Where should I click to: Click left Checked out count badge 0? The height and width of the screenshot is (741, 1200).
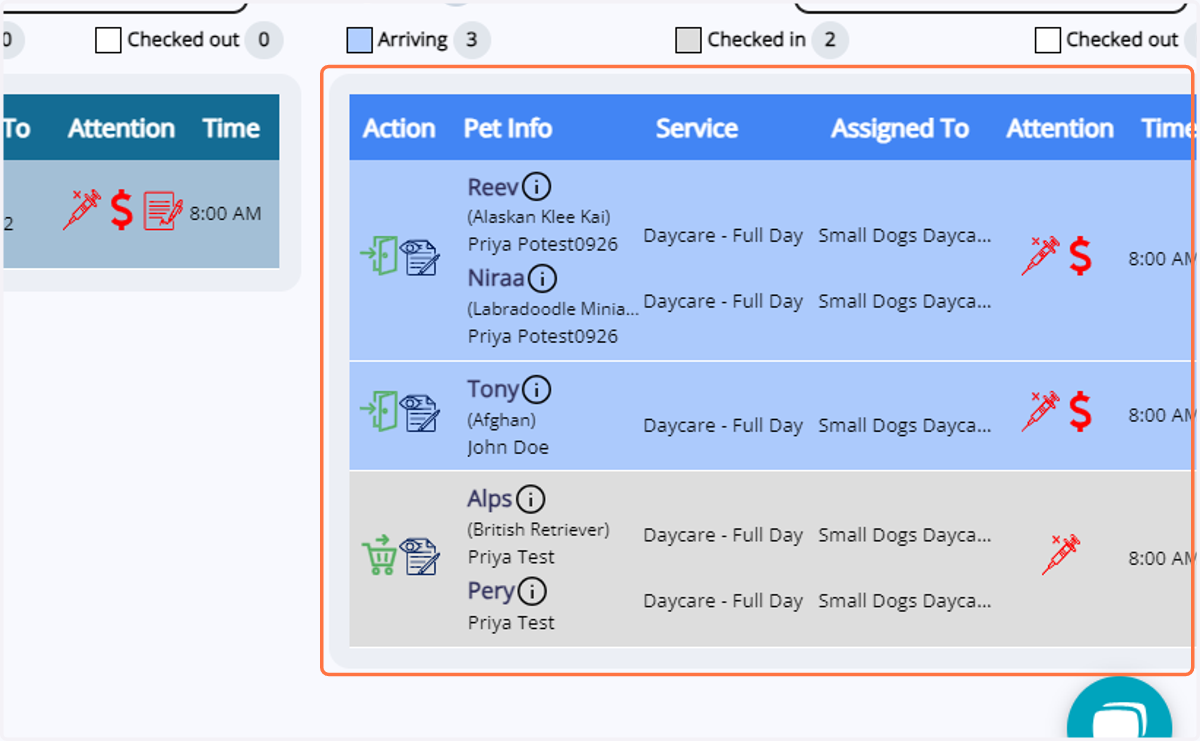(x=264, y=40)
